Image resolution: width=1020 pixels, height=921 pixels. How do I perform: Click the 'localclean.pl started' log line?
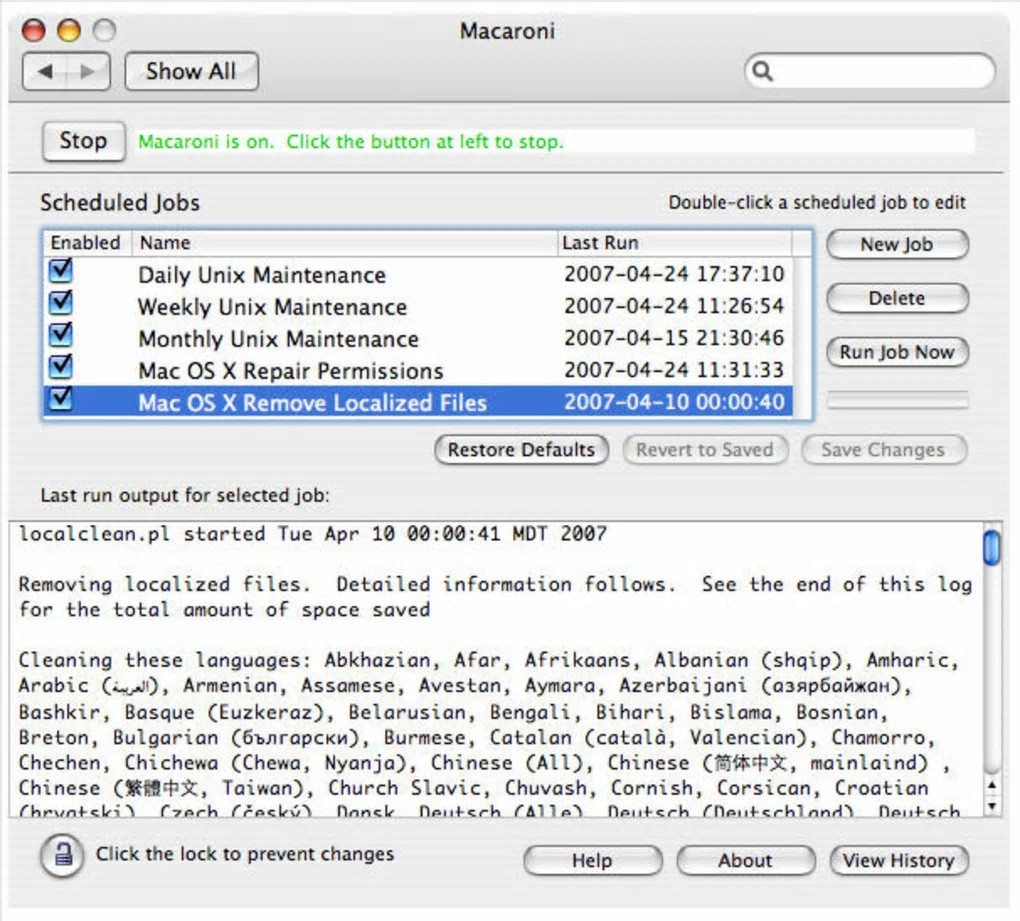312,534
